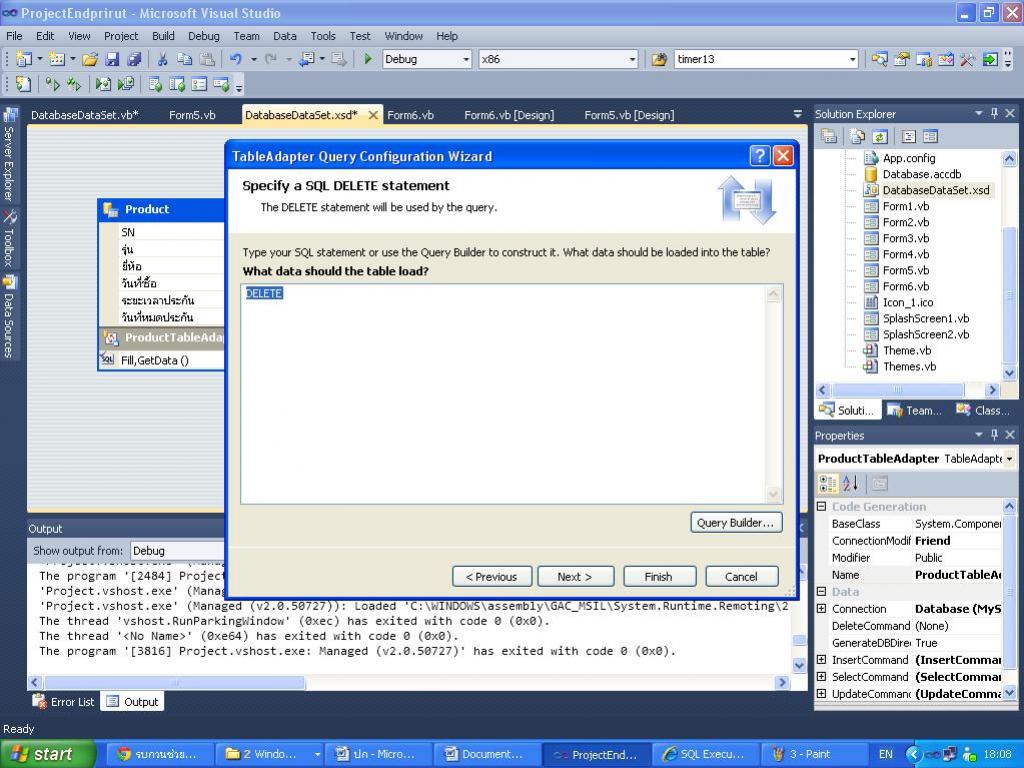Expand the InsertCommand property node
Viewport: 1024px width, 768px height.
click(822, 660)
